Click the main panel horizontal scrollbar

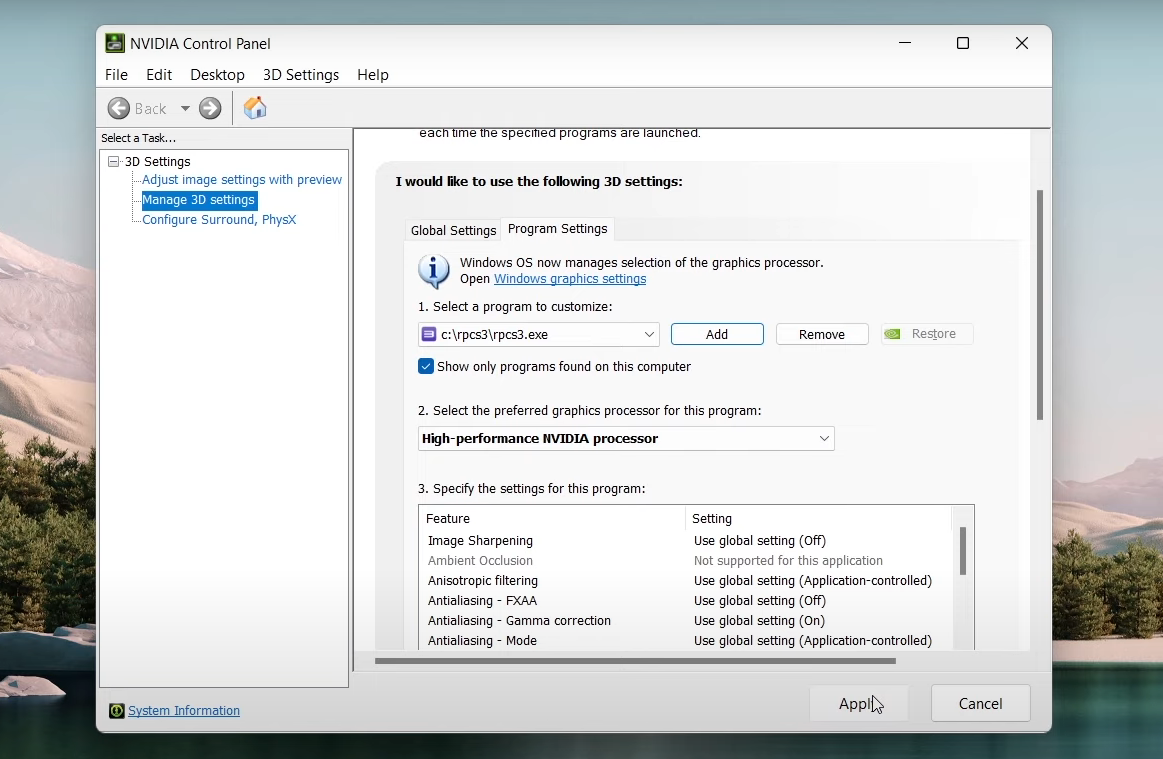pyautogui.click(x=636, y=660)
